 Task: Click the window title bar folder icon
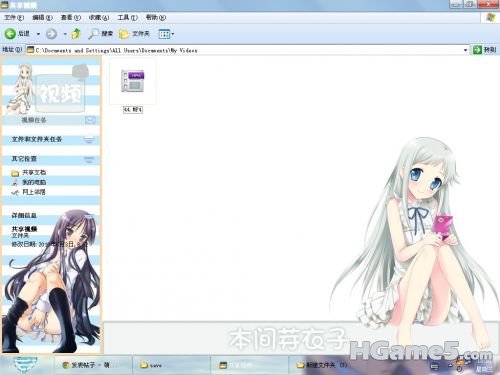pyautogui.click(x=5, y=5)
